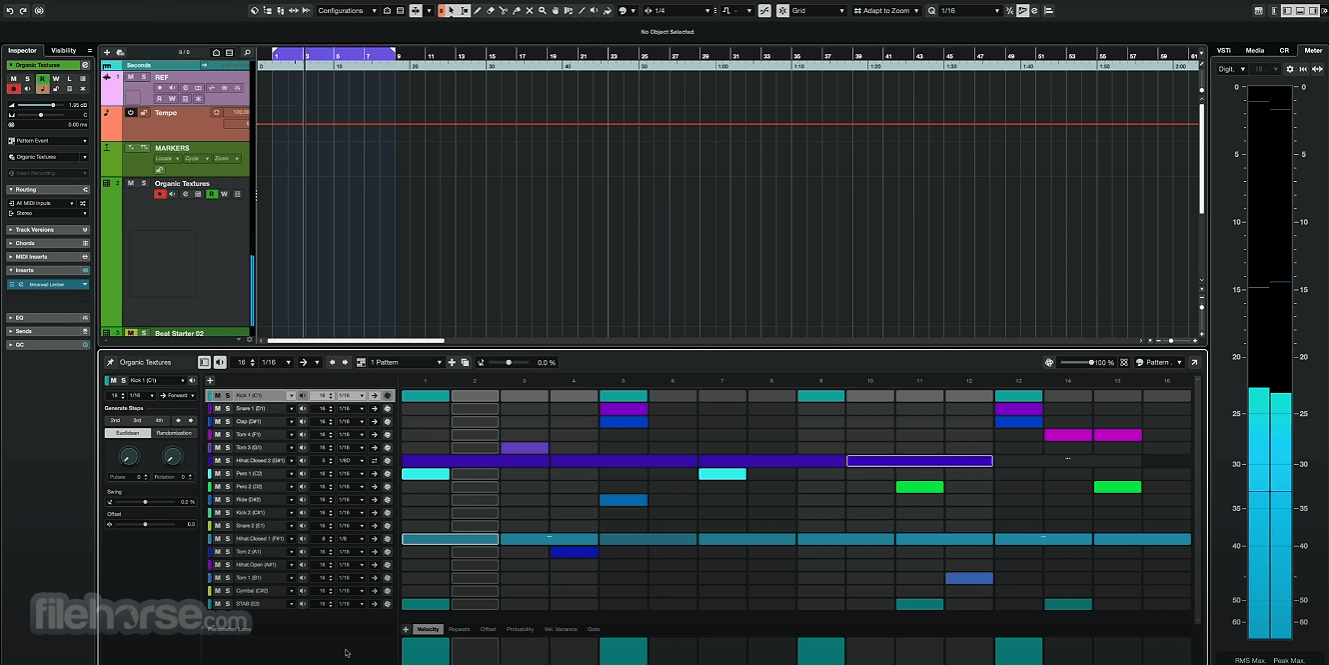Open the Grid snap type dropdown
Viewport: 1329px width, 665px height.
(818, 10)
